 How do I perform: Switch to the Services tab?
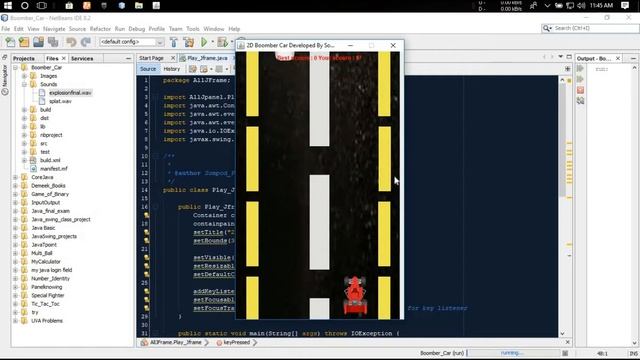pos(82,58)
